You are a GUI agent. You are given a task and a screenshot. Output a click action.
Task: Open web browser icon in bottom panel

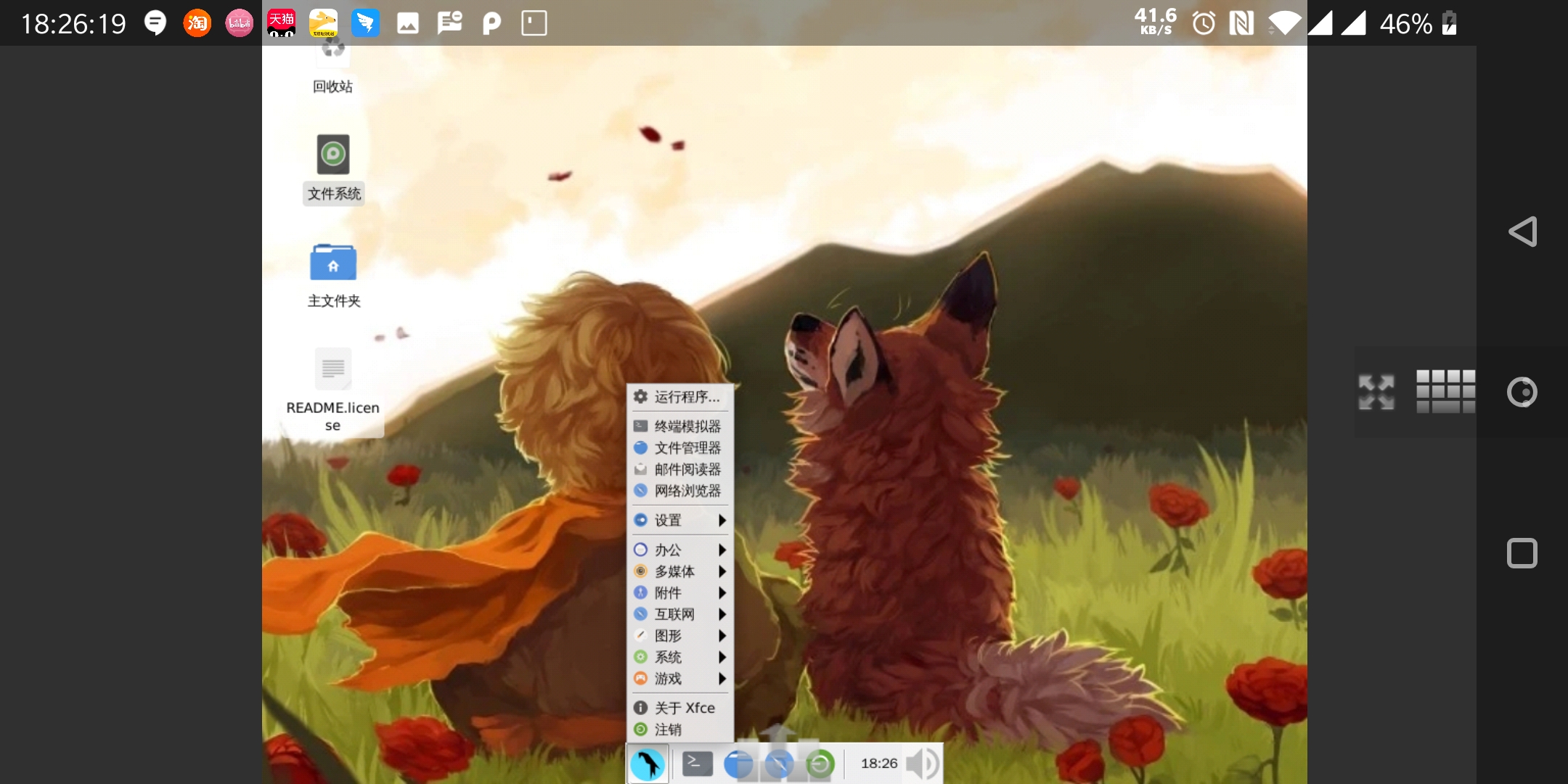pyautogui.click(x=779, y=764)
